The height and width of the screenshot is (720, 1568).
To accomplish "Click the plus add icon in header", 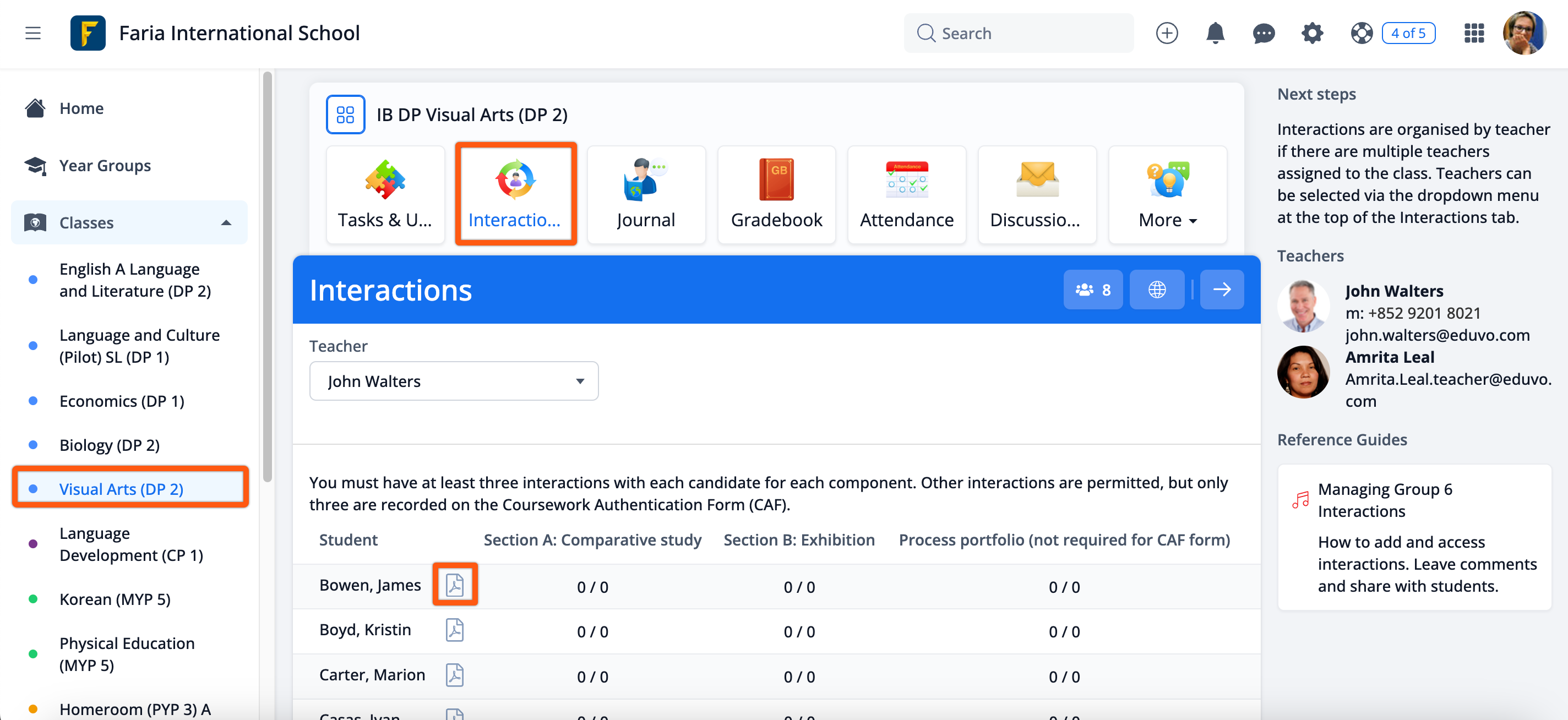I will pos(1166,33).
